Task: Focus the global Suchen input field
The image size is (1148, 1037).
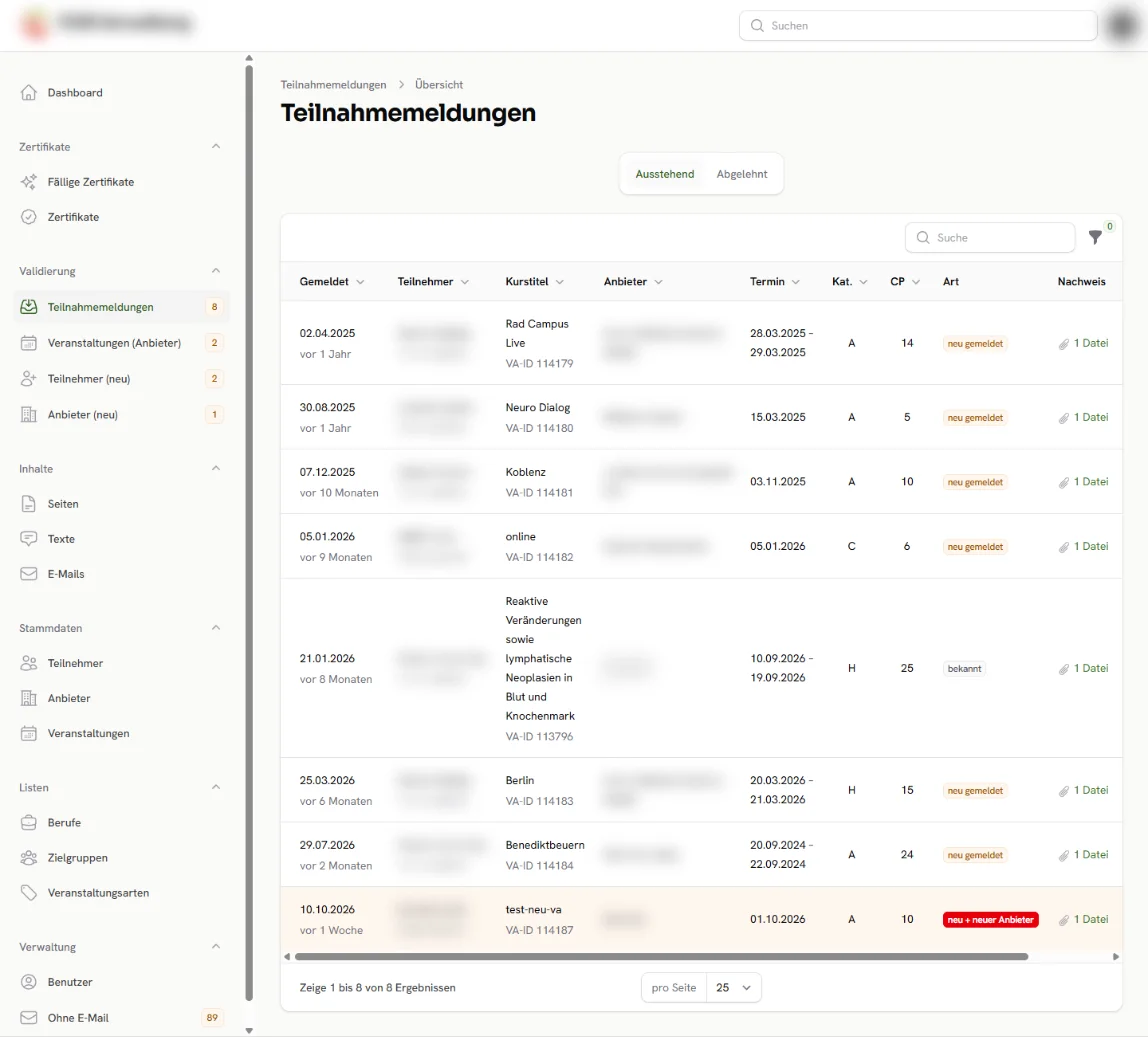Action: 918,26
